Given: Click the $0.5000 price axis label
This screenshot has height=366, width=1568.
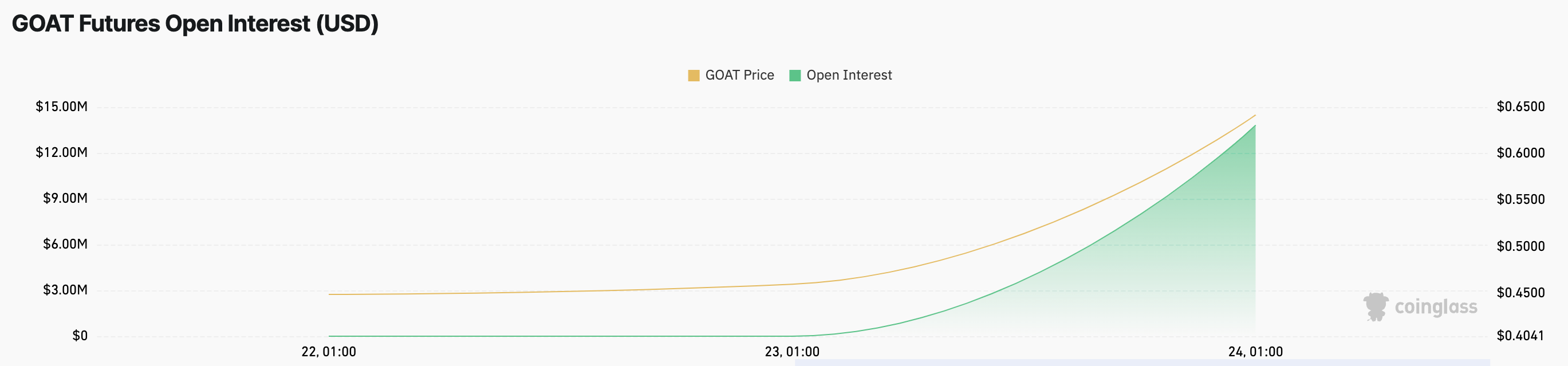Looking at the screenshot, I should (1520, 246).
